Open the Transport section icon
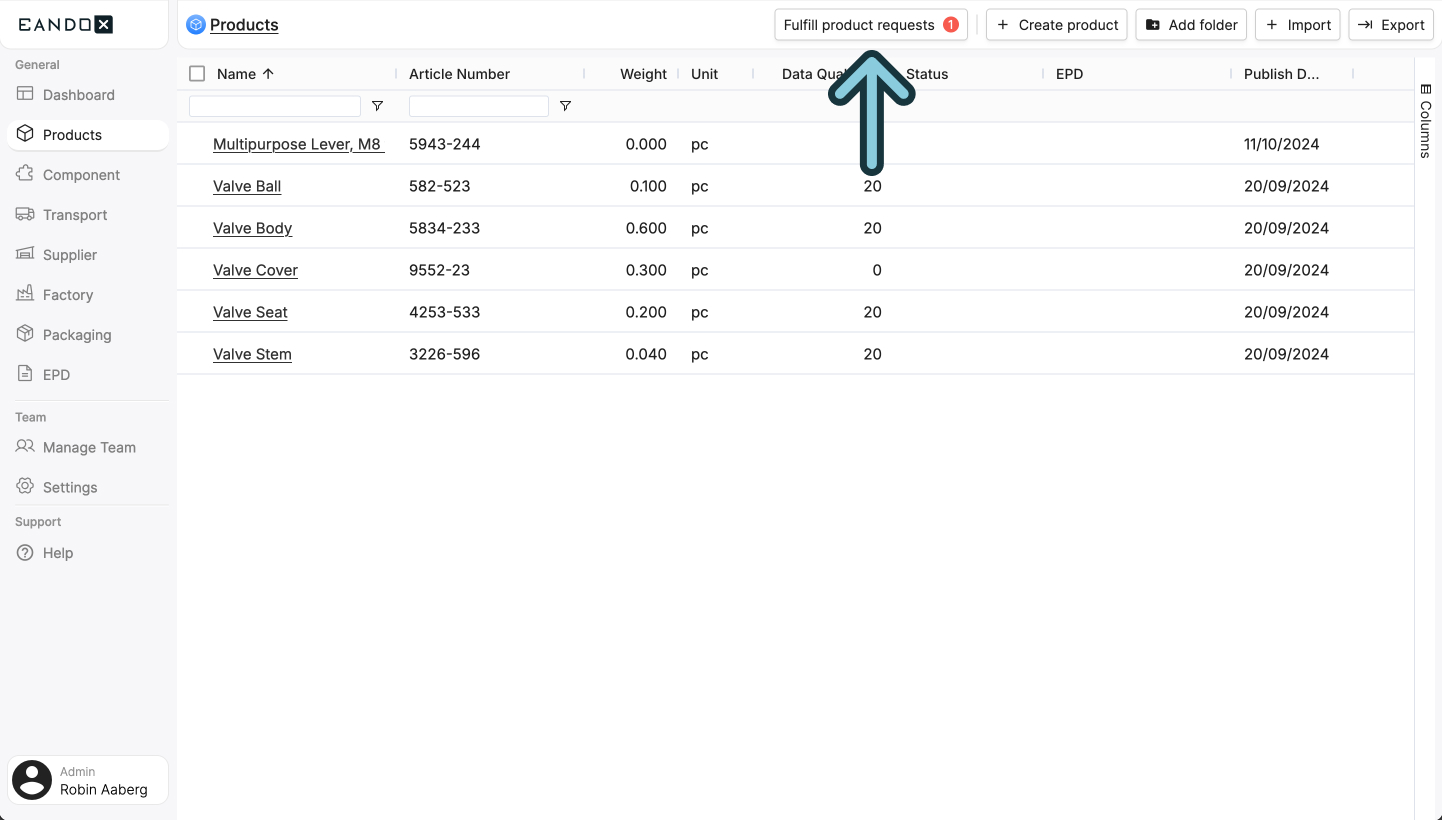 (24, 214)
